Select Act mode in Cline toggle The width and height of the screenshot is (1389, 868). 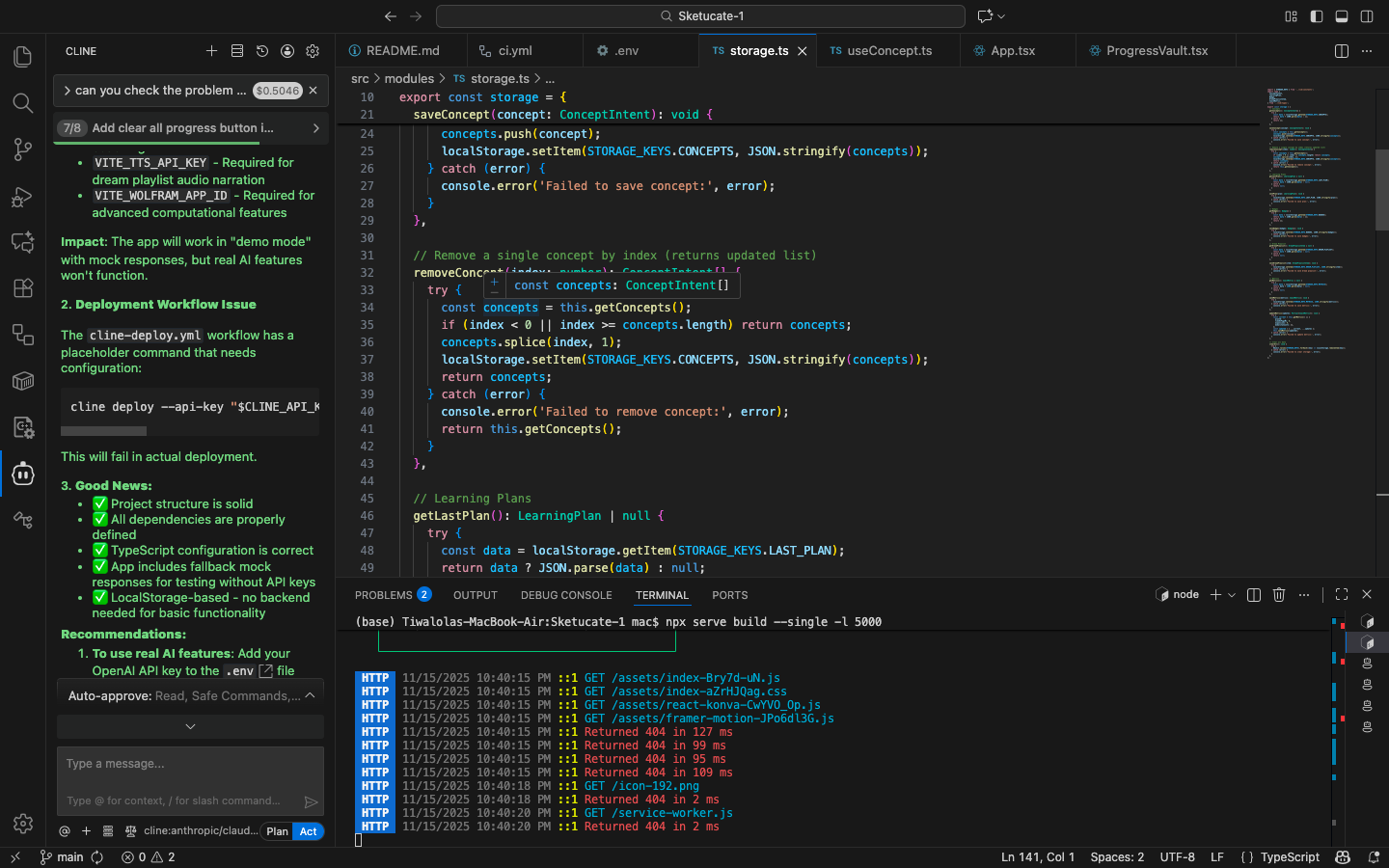coord(308,831)
